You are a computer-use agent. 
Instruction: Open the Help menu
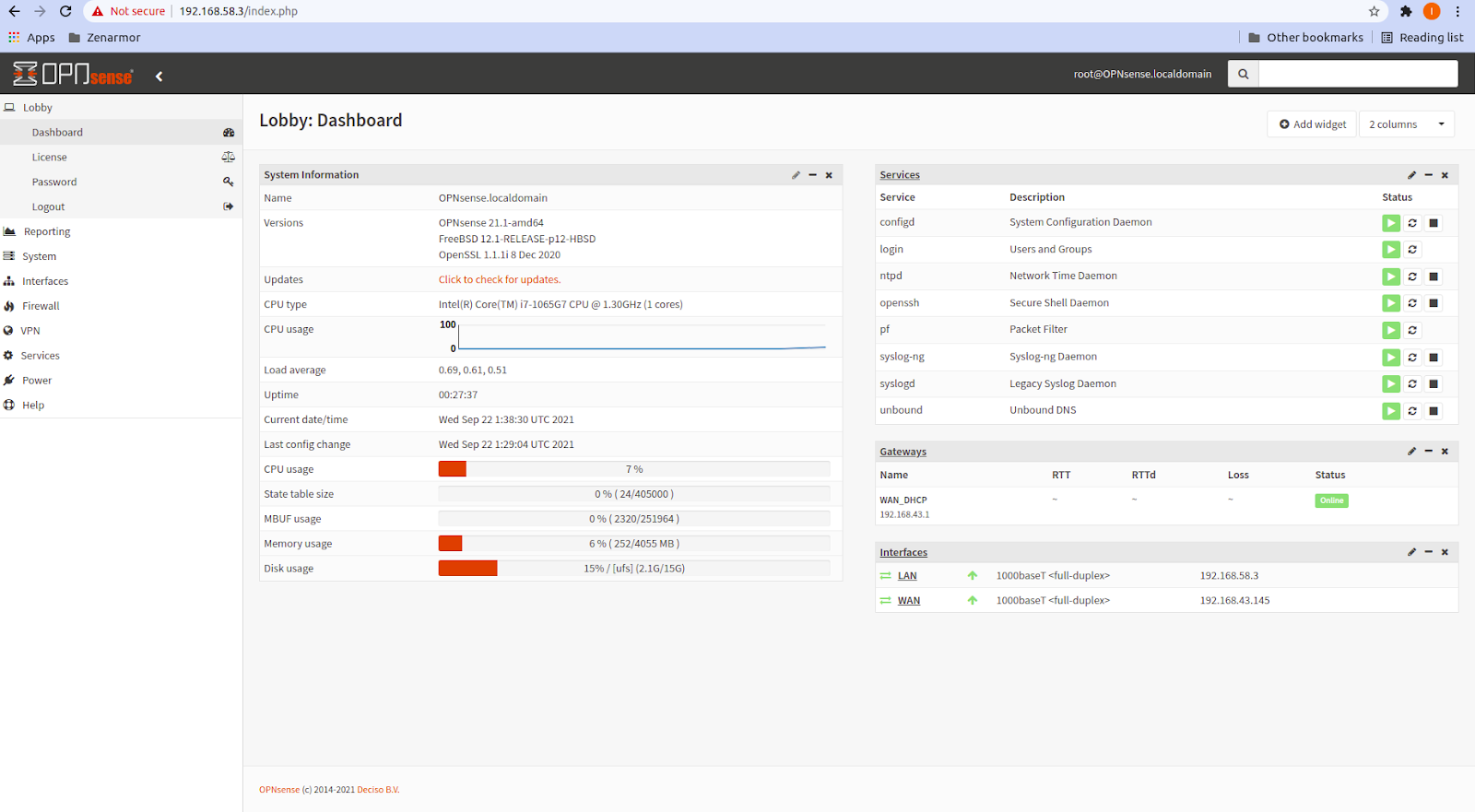(121, 406)
